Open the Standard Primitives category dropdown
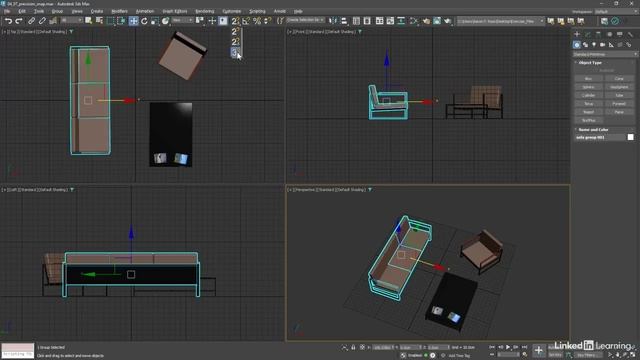 [605, 54]
